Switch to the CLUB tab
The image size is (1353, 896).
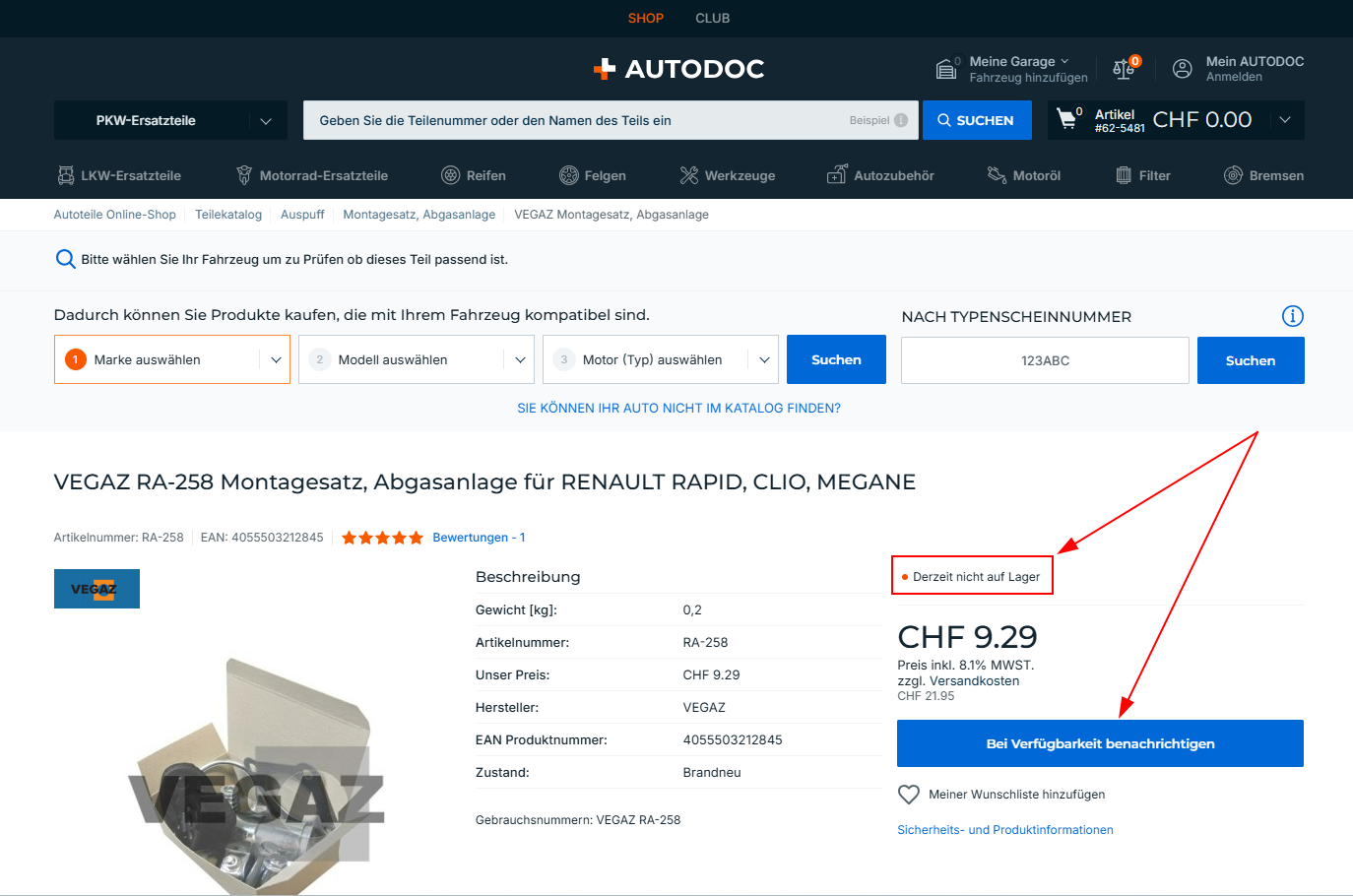pyautogui.click(x=713, y=18)
